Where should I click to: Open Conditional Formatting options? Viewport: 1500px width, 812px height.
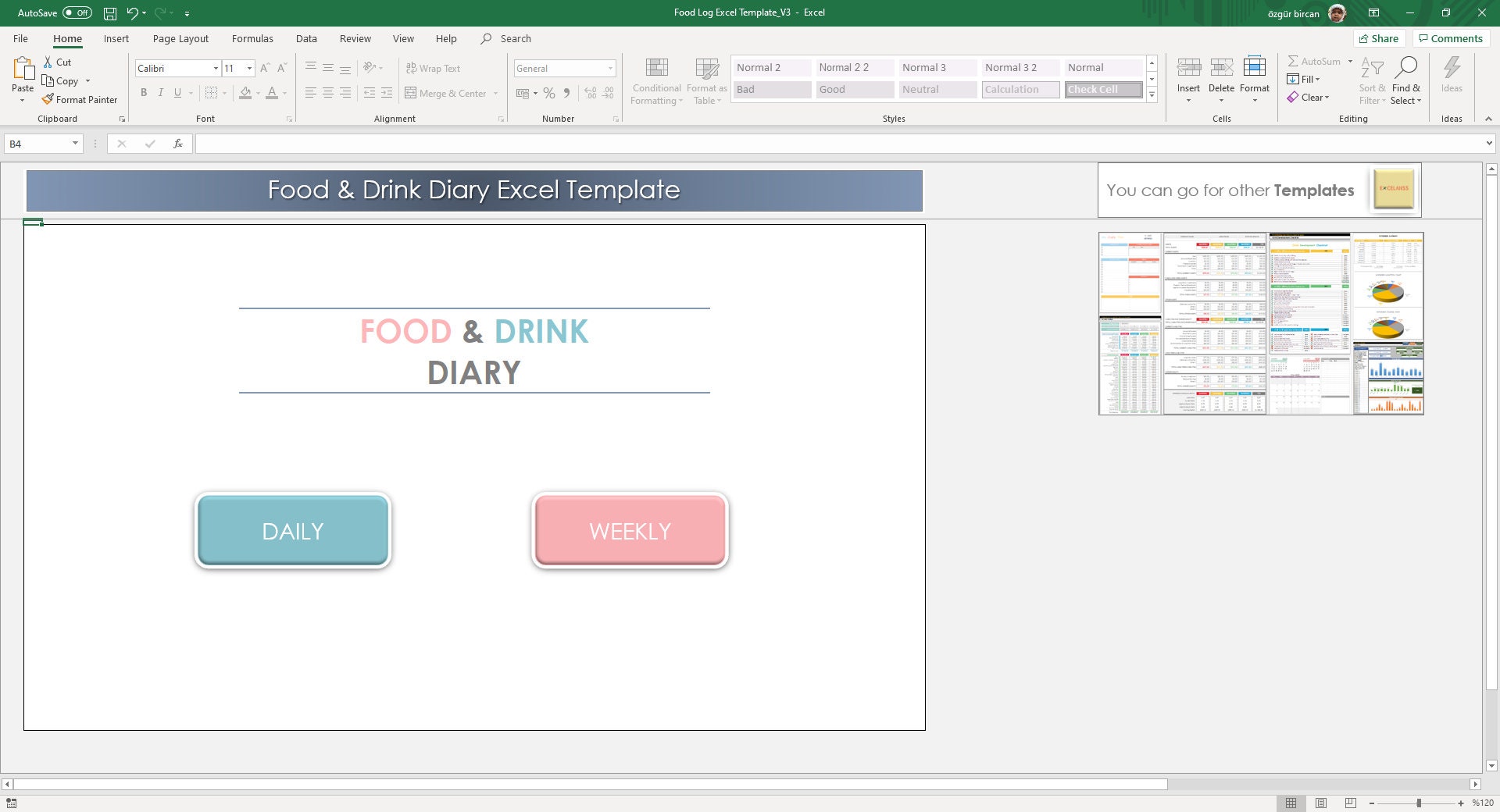tap(656, 80)
